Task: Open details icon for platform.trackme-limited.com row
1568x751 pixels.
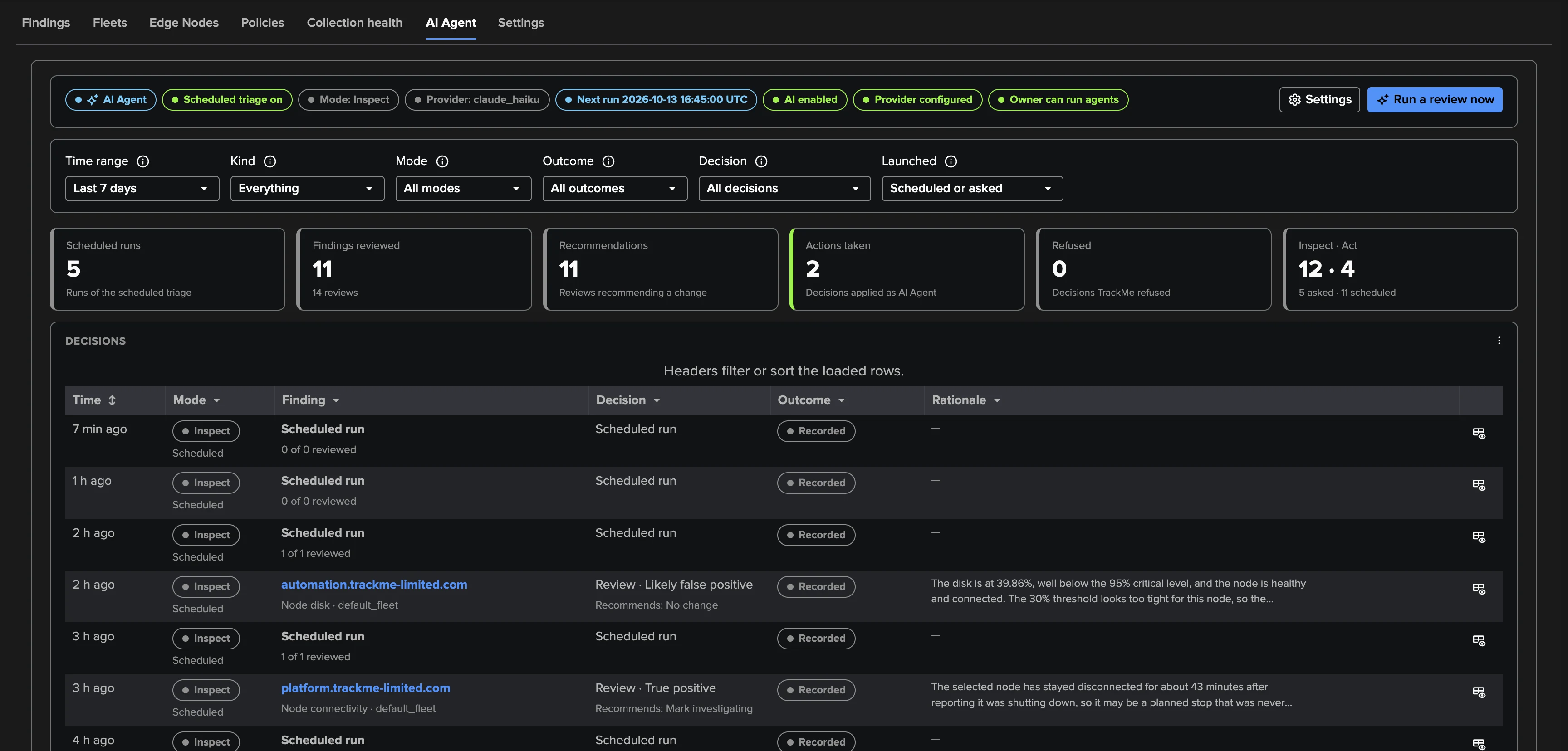Action: pos(1479,692)
